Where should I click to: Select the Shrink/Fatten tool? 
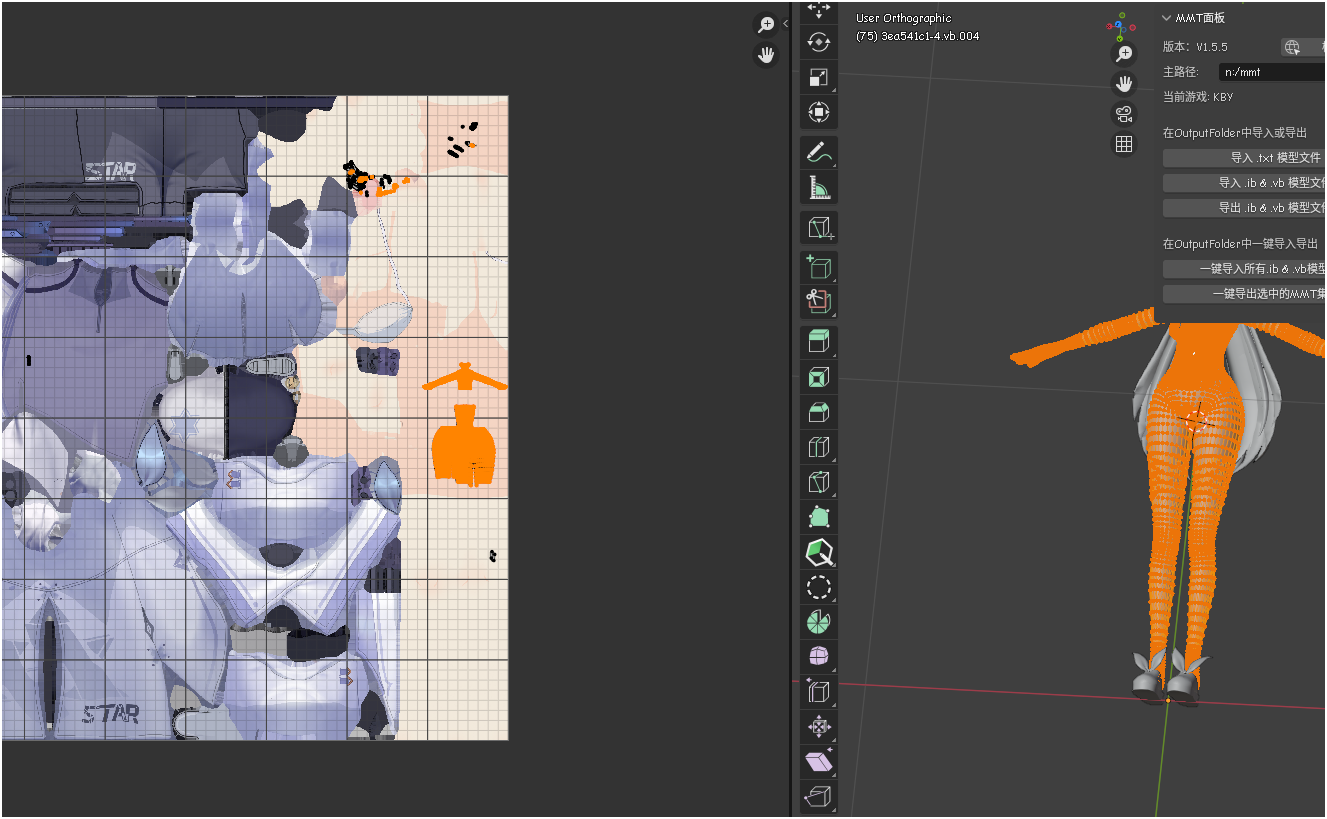click(819, 726)
